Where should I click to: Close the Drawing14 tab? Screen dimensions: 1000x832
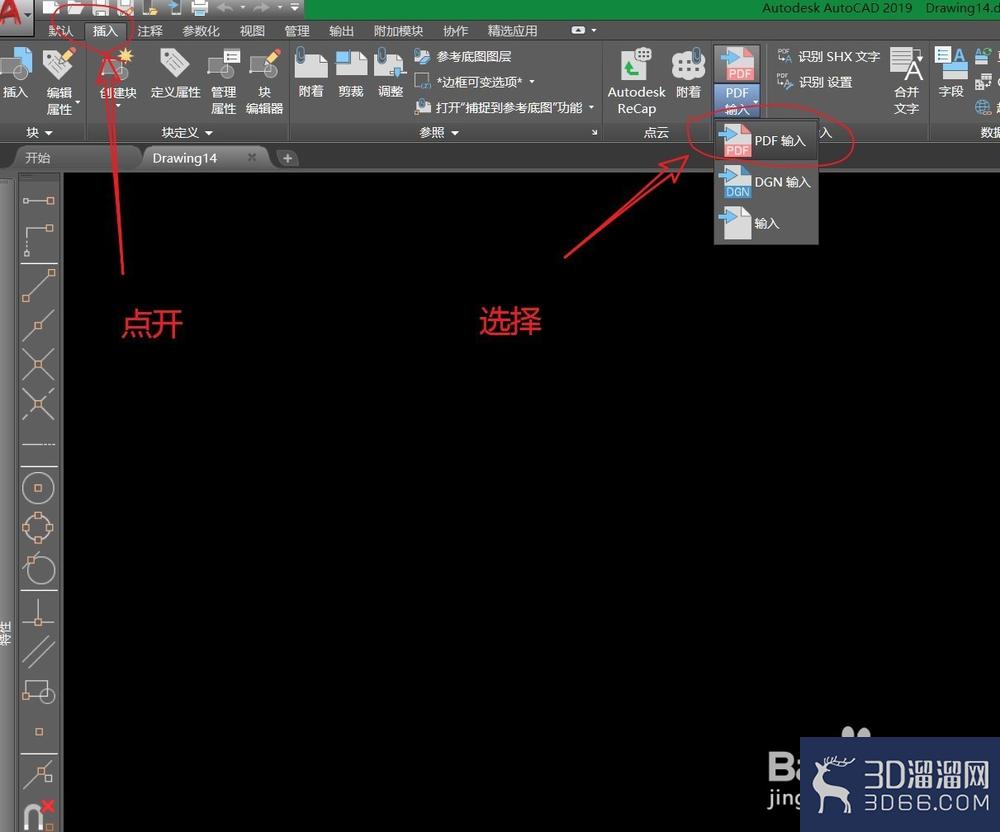[252, 157]
